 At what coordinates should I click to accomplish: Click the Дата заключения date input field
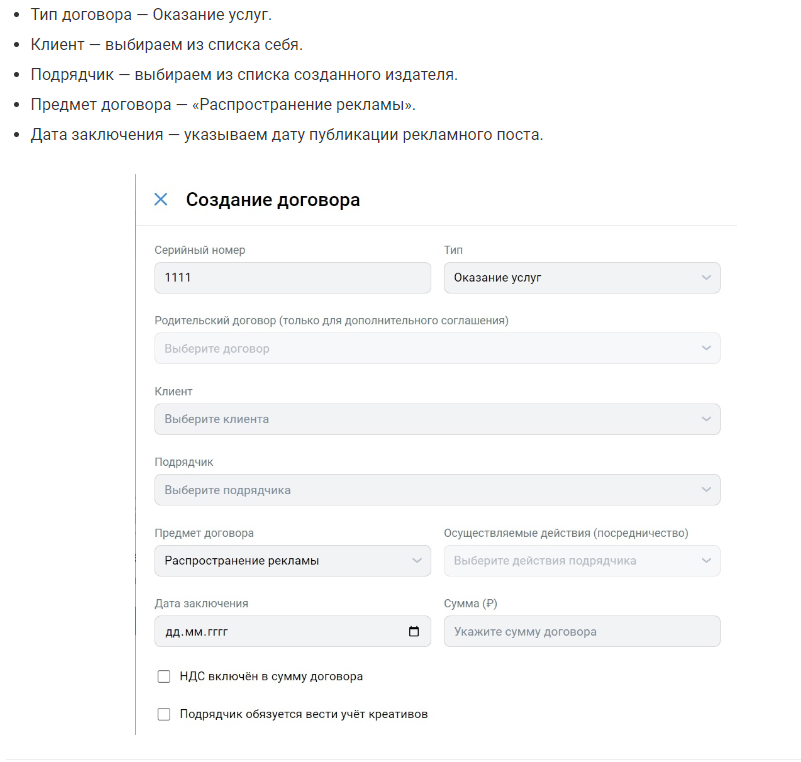[x=270, y=632]
